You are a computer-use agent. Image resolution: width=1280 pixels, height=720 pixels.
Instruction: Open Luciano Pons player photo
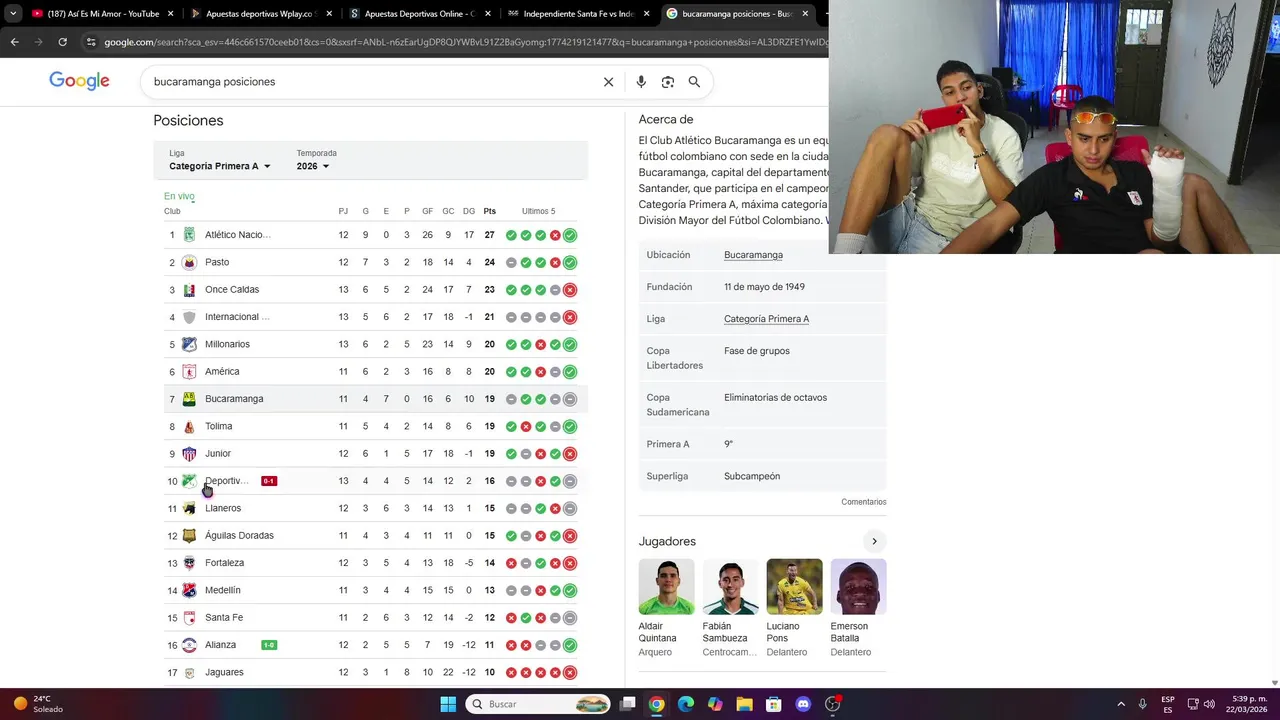click(x=794, y=587)
